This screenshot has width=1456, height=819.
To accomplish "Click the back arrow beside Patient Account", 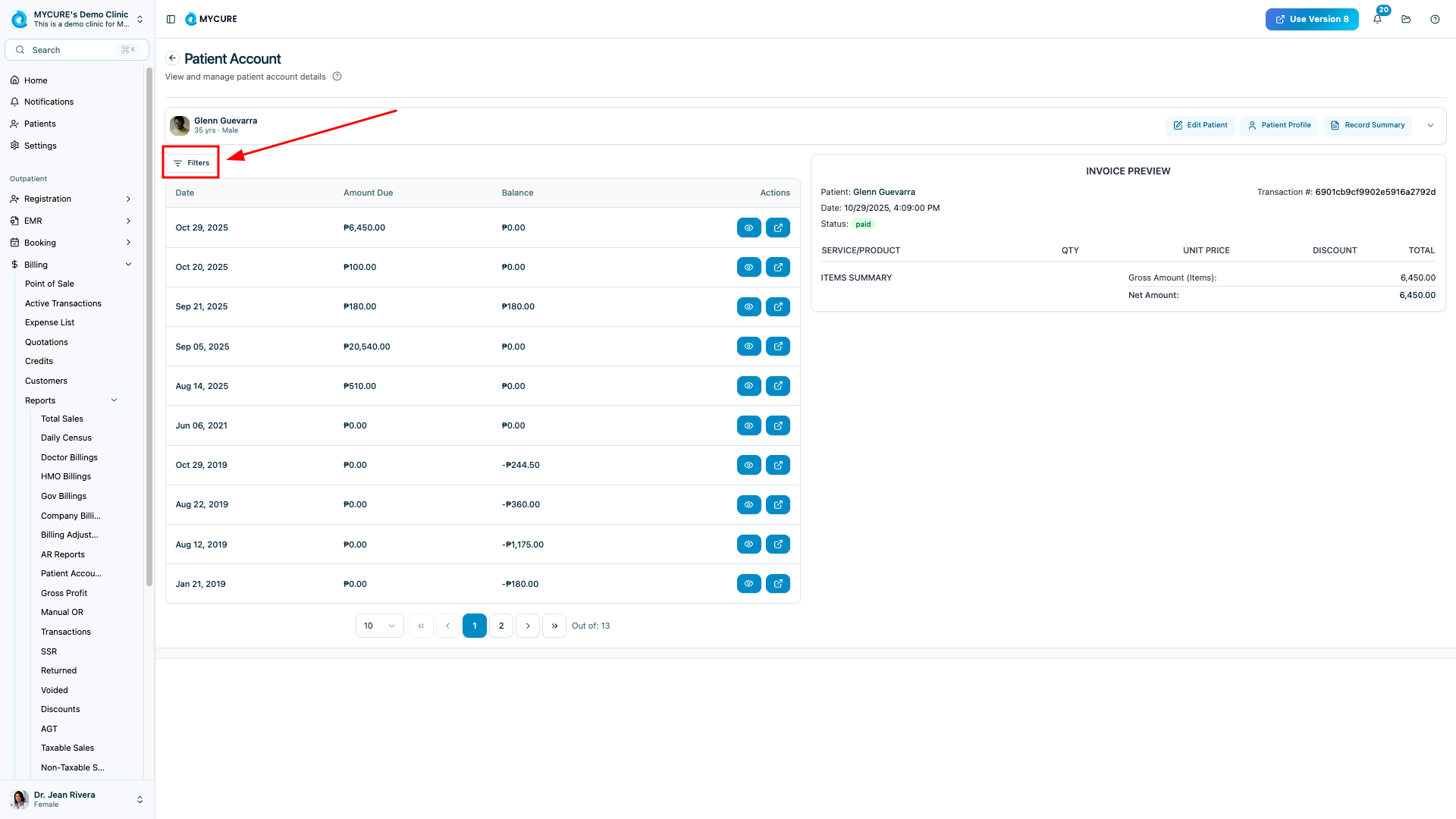I will (172, 58).
